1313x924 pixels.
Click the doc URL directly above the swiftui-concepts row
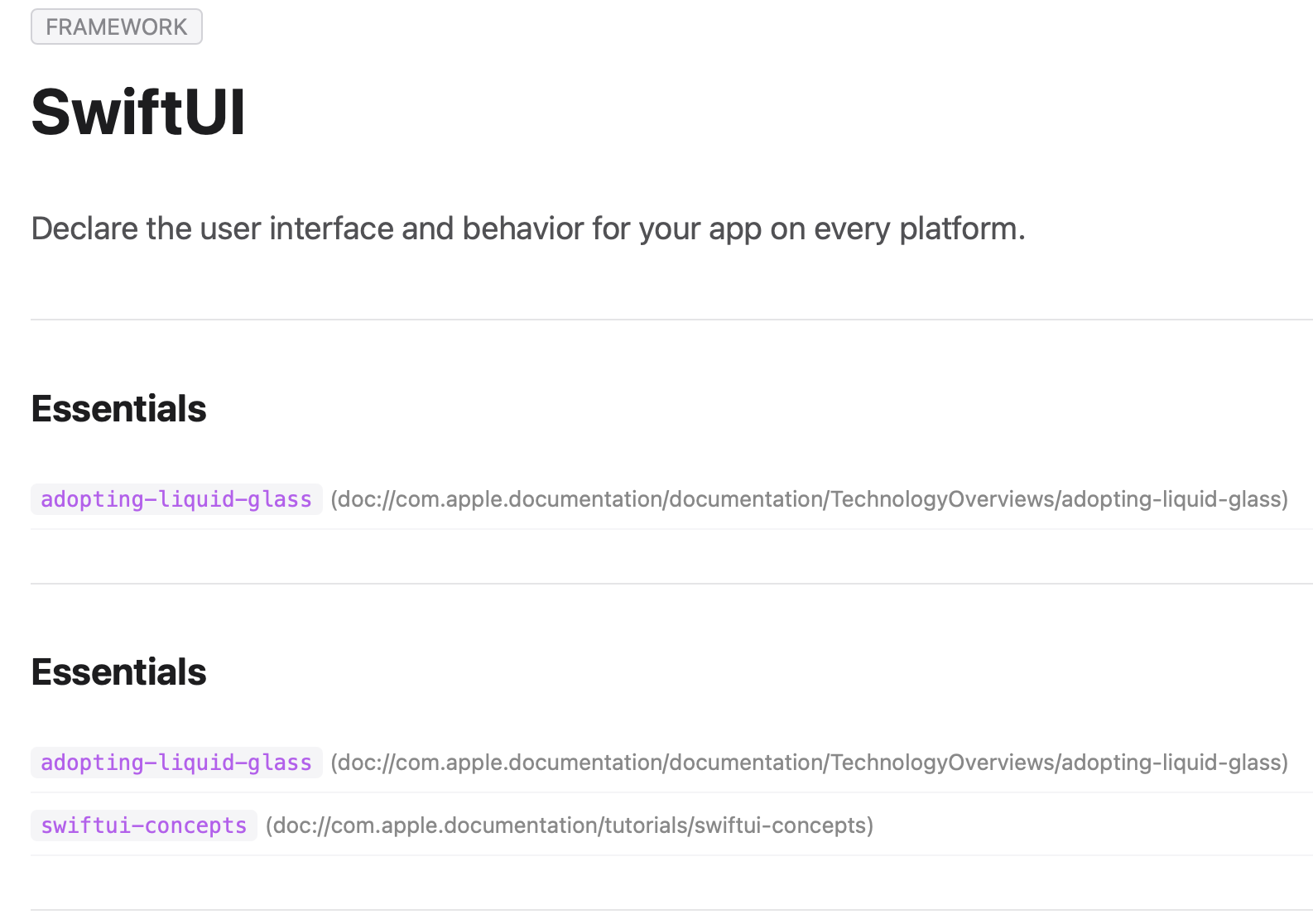coord(810,763)
